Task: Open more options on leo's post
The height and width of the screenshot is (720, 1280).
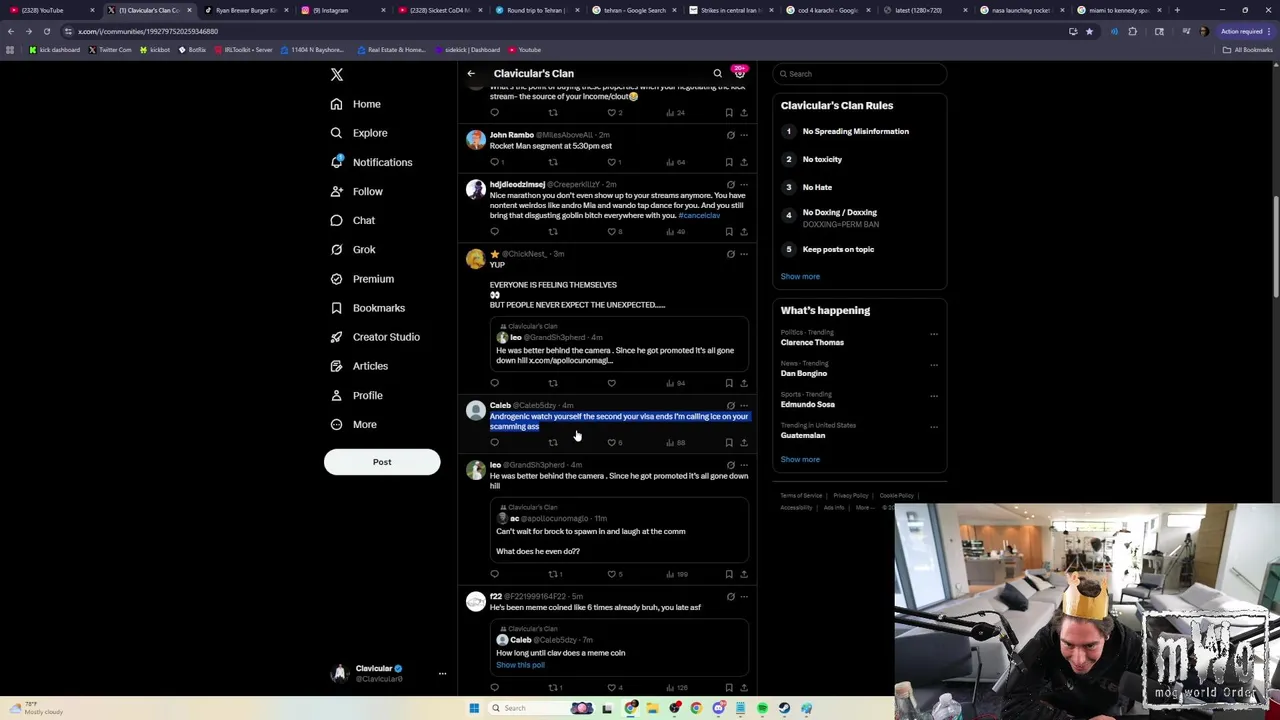Action: click(x=743, y=465)
